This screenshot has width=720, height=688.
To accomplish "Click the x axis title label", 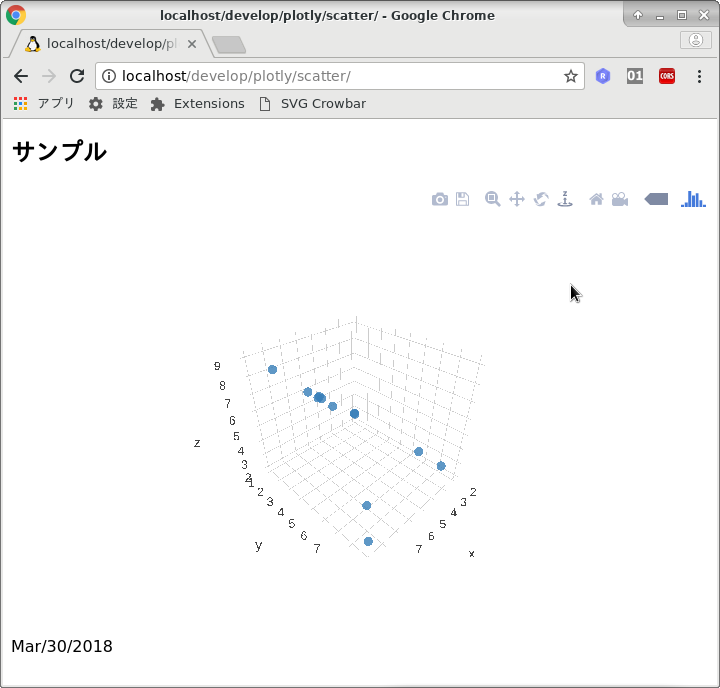I will coord(472,554).
